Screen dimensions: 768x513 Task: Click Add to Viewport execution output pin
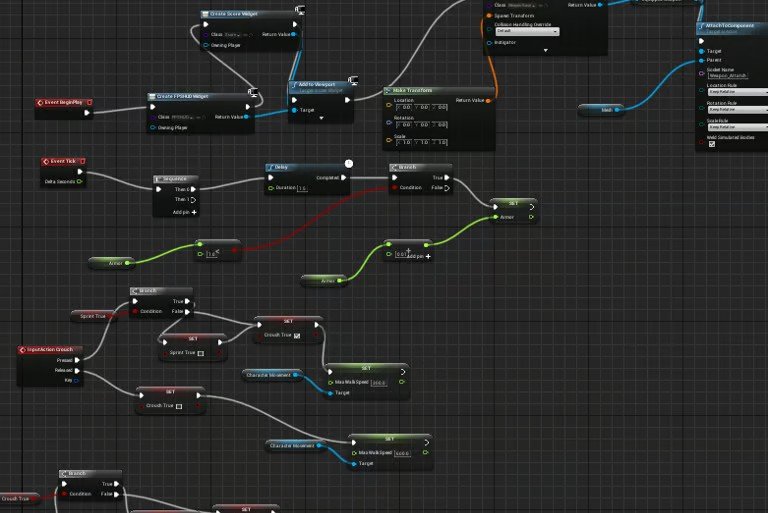[x=347, y=100]
